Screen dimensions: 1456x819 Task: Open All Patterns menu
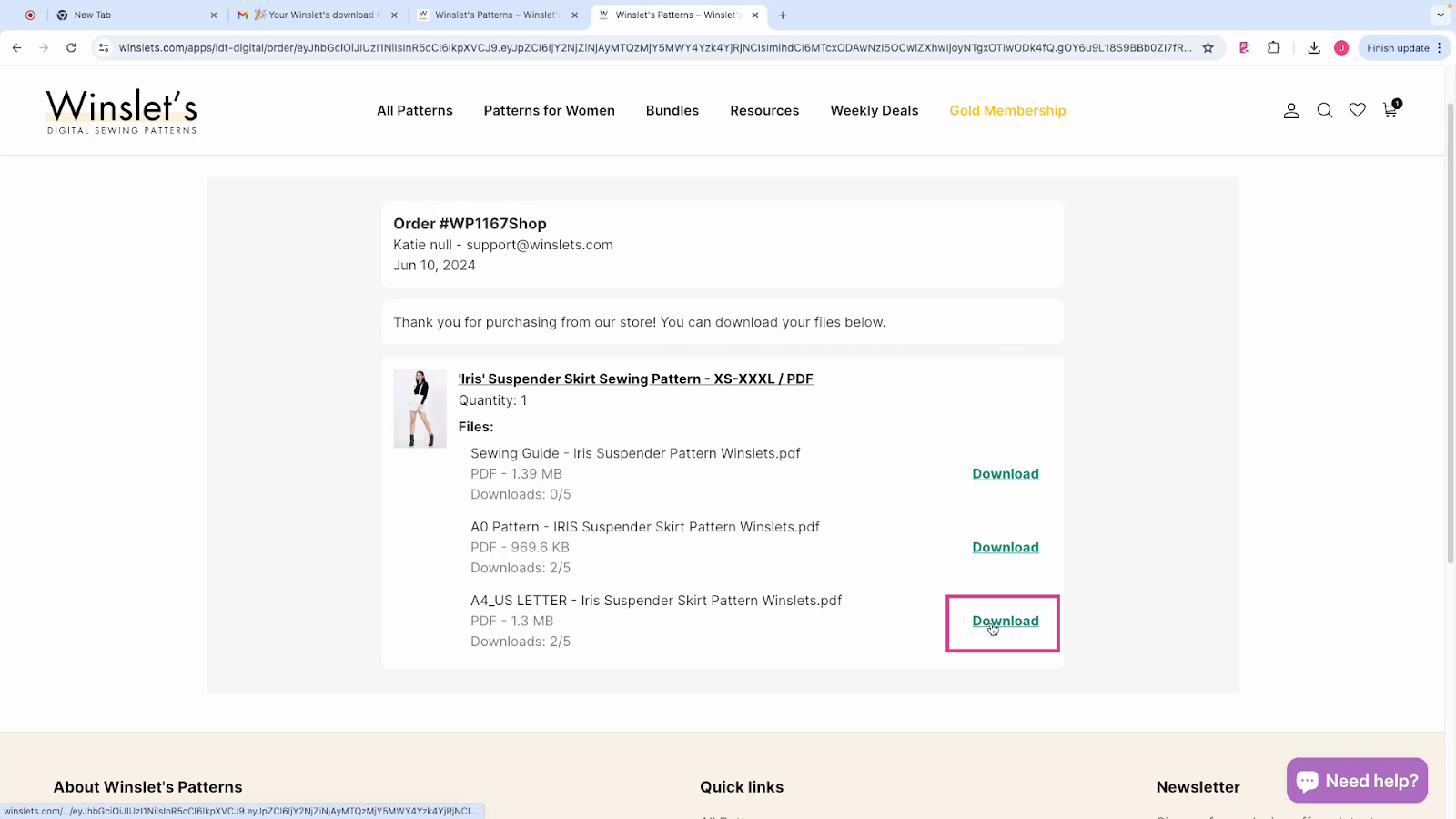tap(415, 111)
